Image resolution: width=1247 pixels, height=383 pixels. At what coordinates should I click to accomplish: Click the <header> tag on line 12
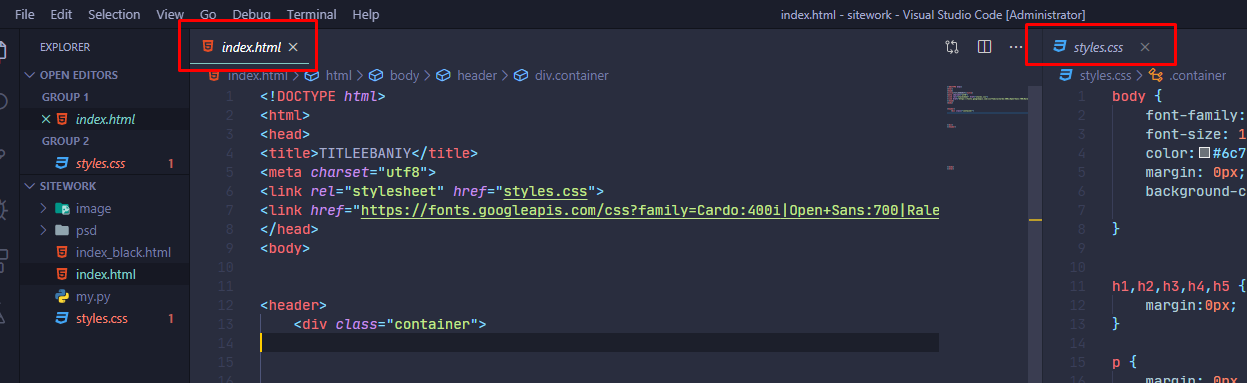coord(293,305)
